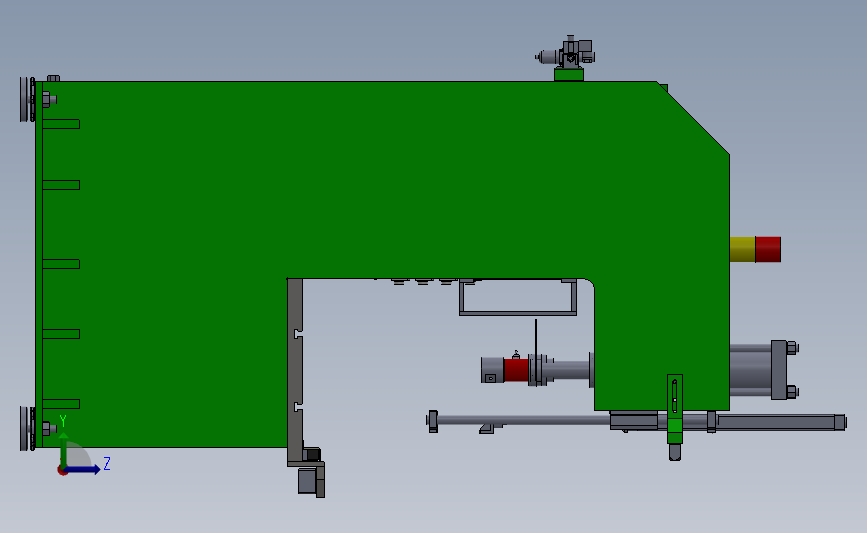Click the blue Z axis arrow of the triad
Screen dimensions: 867x533
point(83,469)
